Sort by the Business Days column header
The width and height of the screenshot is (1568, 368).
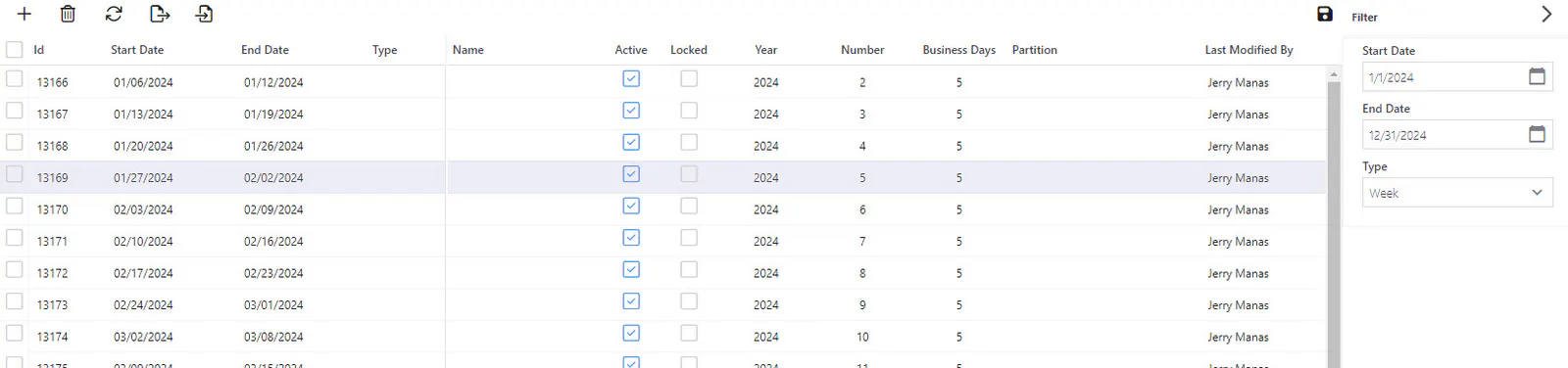[958, 50]
